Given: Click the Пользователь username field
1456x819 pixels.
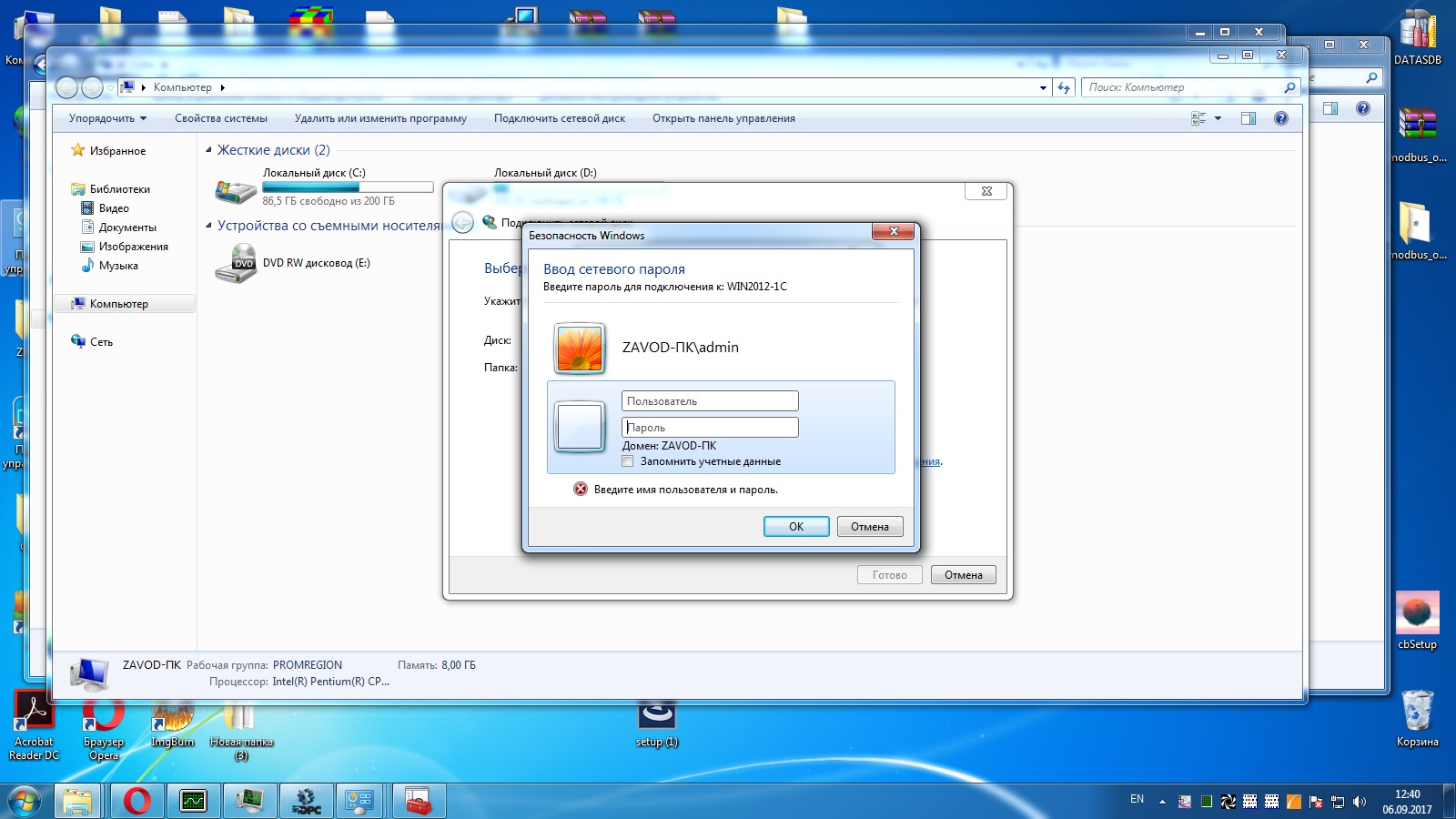Looking at the screenshot, I should coord(710,401).
